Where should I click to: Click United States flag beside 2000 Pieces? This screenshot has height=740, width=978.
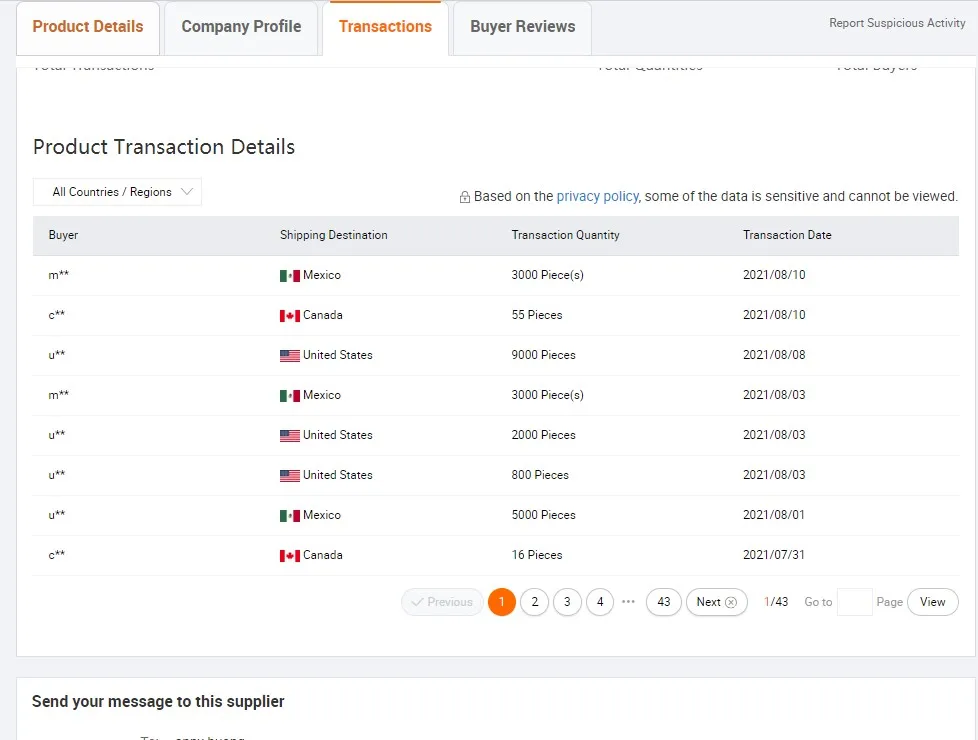(x=289, y=436)
